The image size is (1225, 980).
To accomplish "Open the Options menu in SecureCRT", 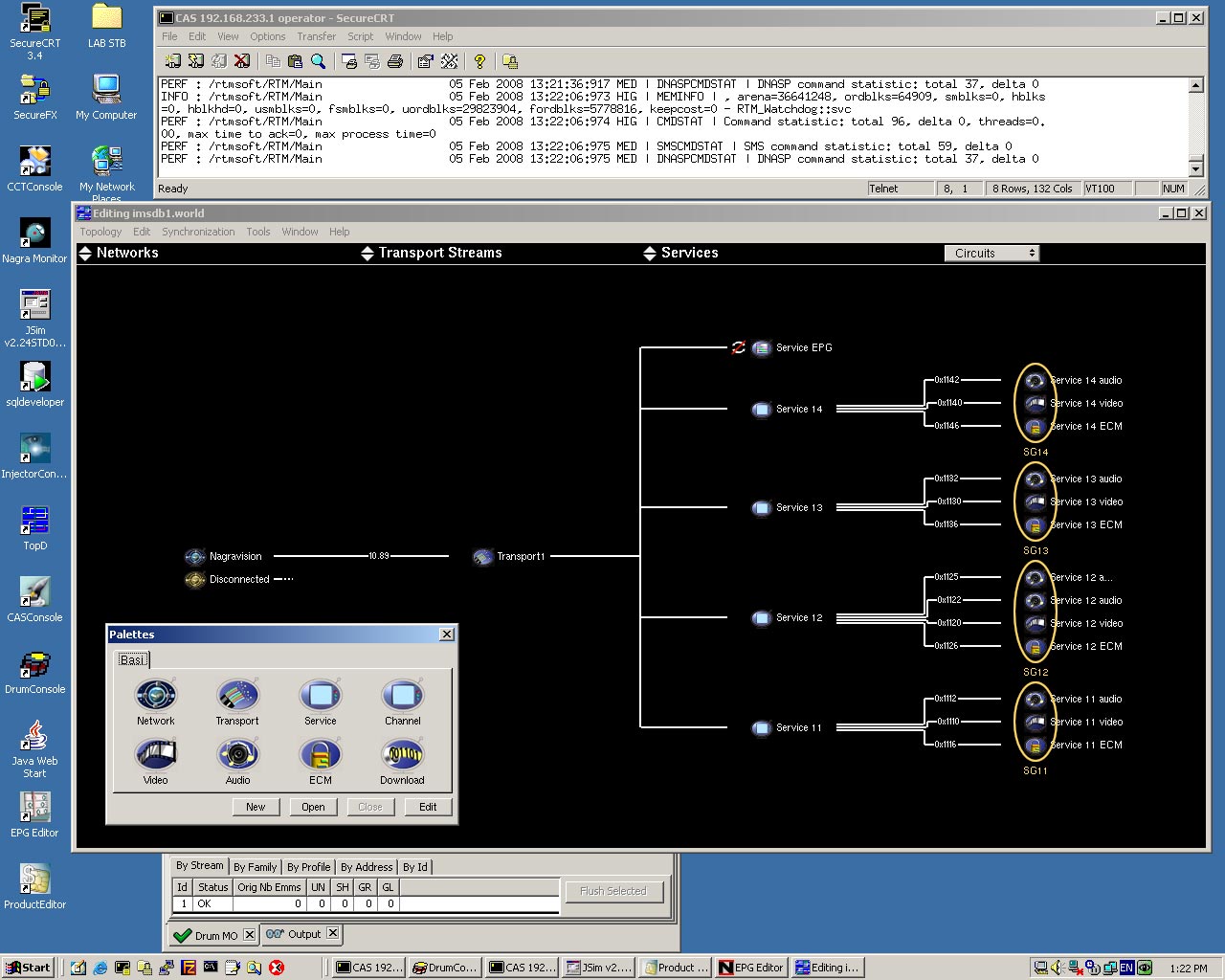I will click(x=268, y=36).
